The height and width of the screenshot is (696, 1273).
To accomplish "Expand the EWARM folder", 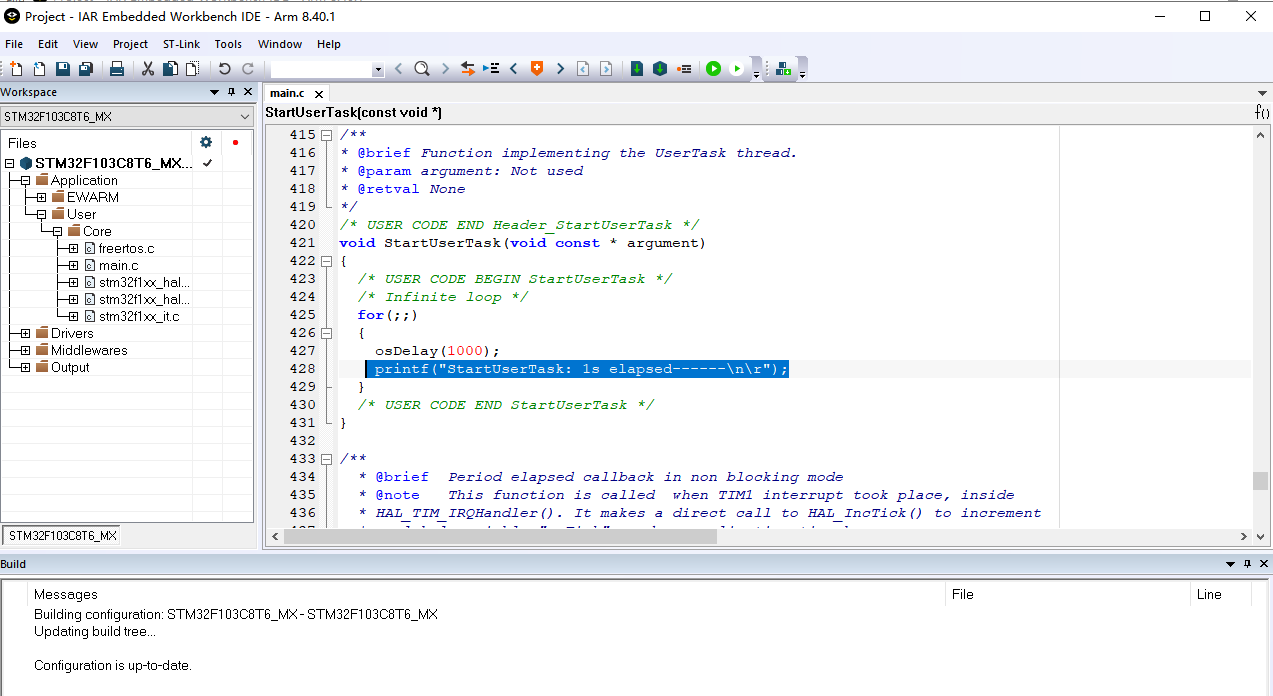I will 42,198.
